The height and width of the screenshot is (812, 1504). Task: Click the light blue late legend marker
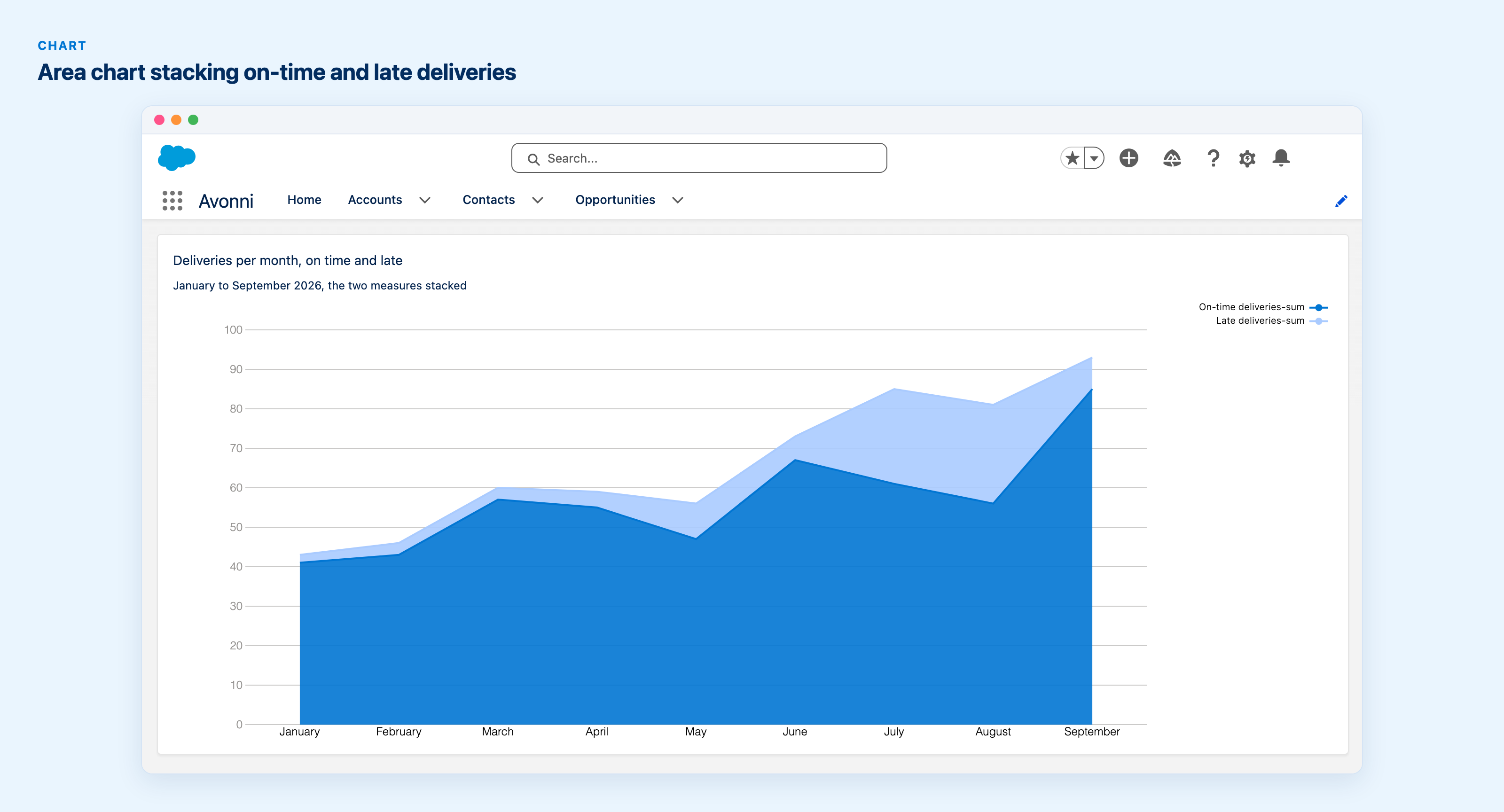point(1318,321)
